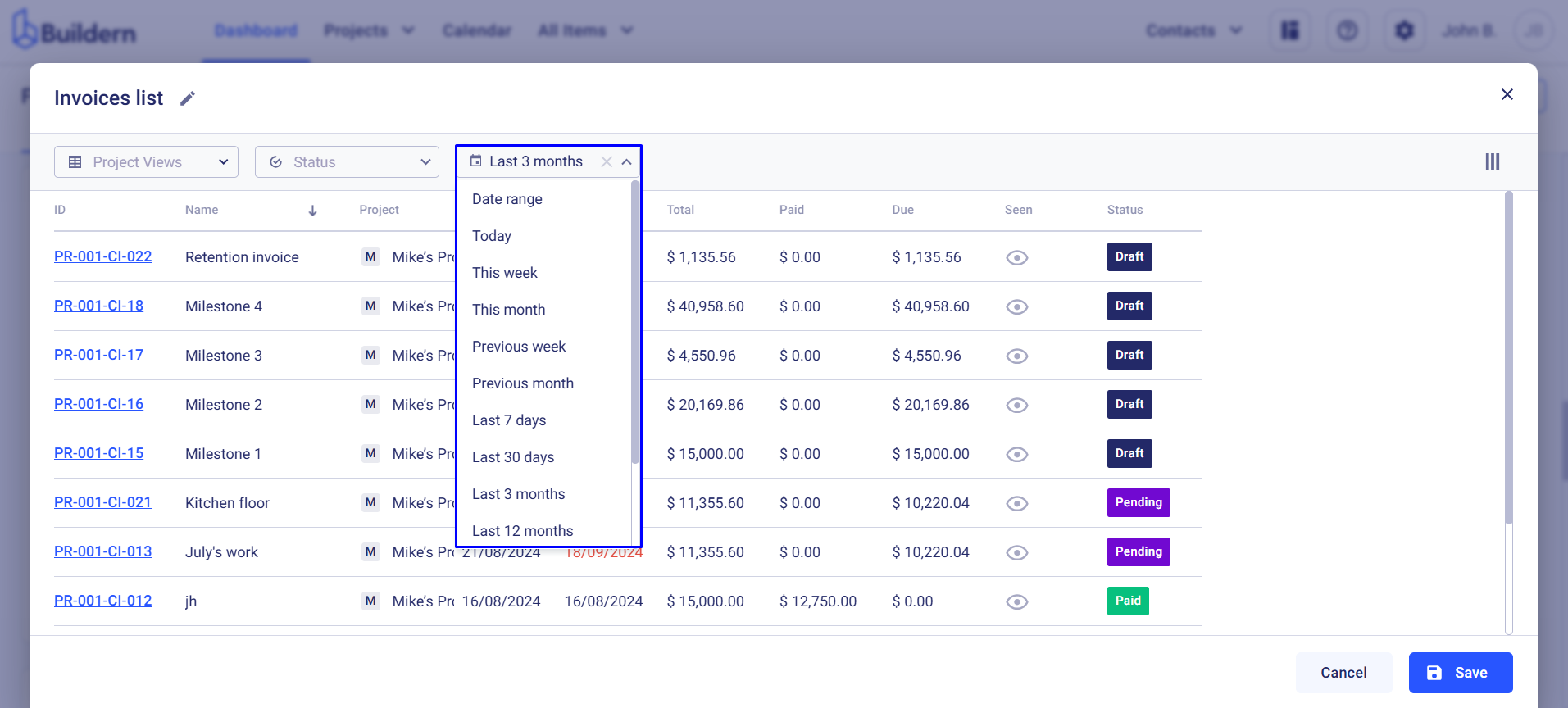Select Date range option

pos(507,199)
